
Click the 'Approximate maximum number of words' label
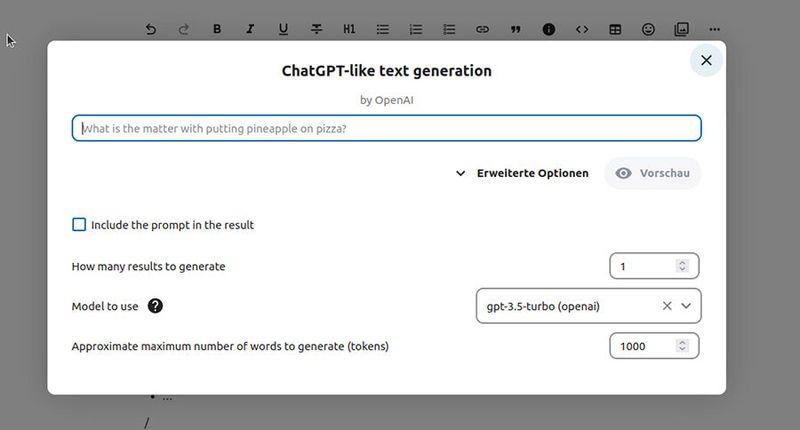coord(230,346)
